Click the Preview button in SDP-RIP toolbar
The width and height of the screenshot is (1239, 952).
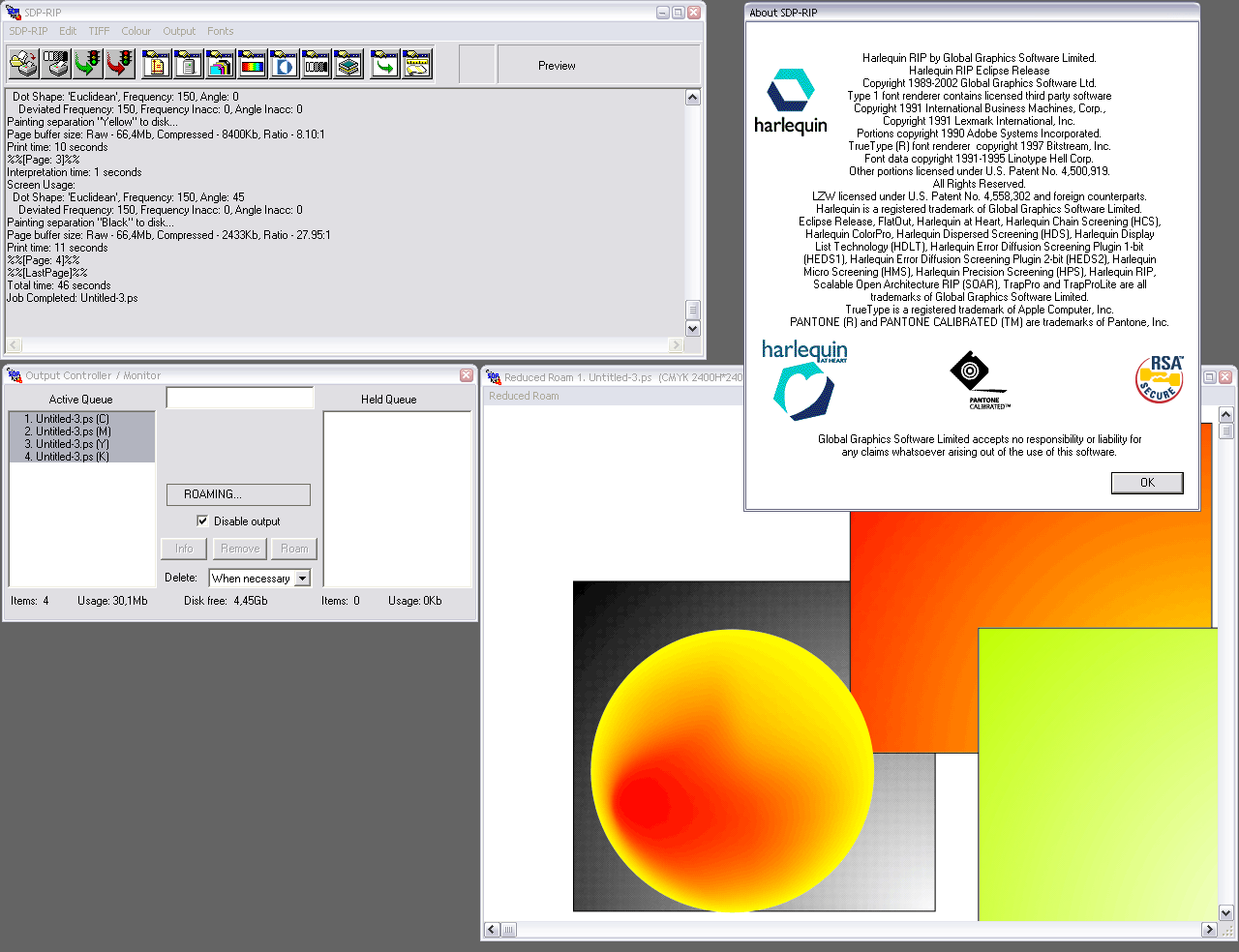click(598, 65)
